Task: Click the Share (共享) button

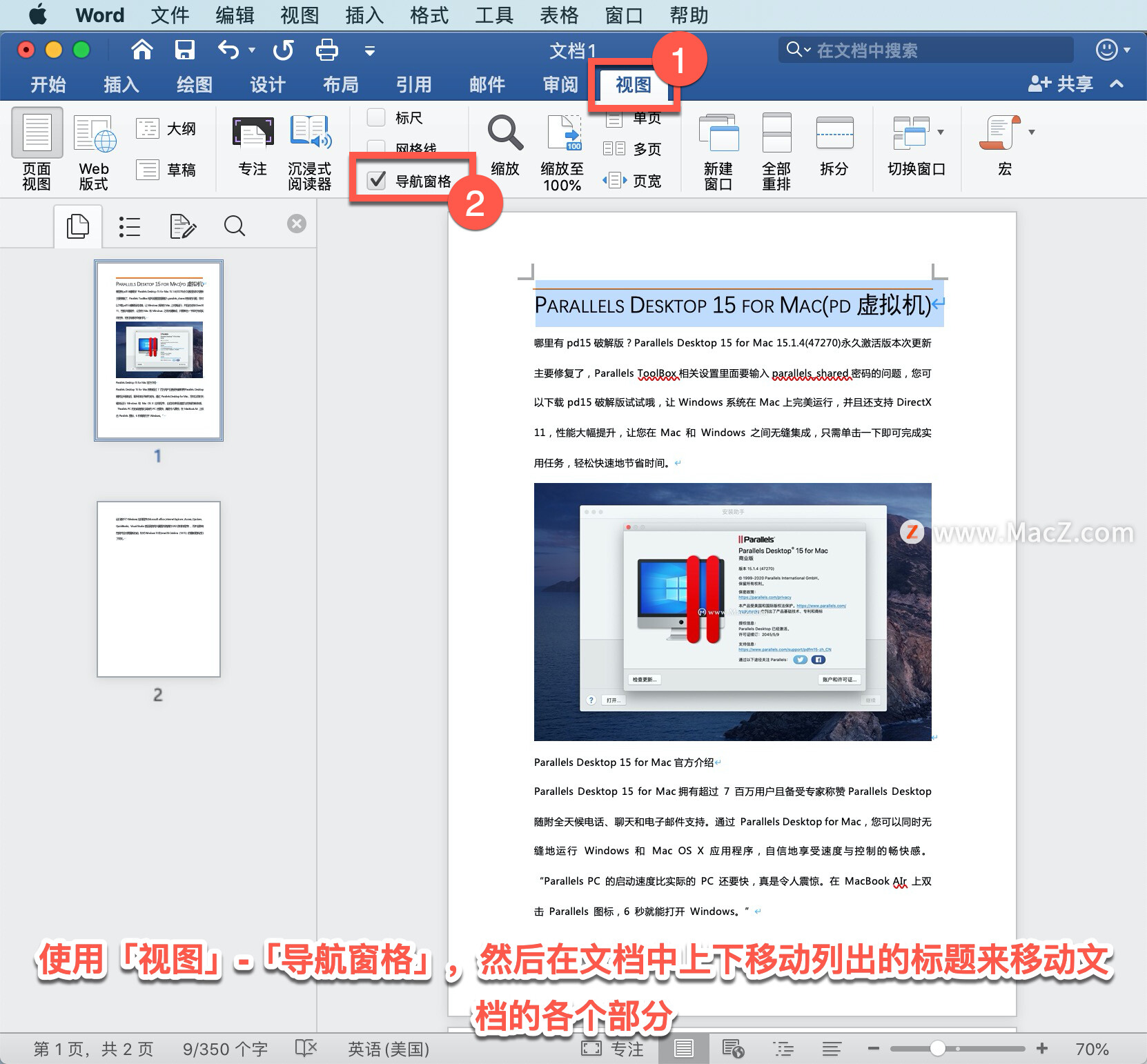Action: 1061,84
